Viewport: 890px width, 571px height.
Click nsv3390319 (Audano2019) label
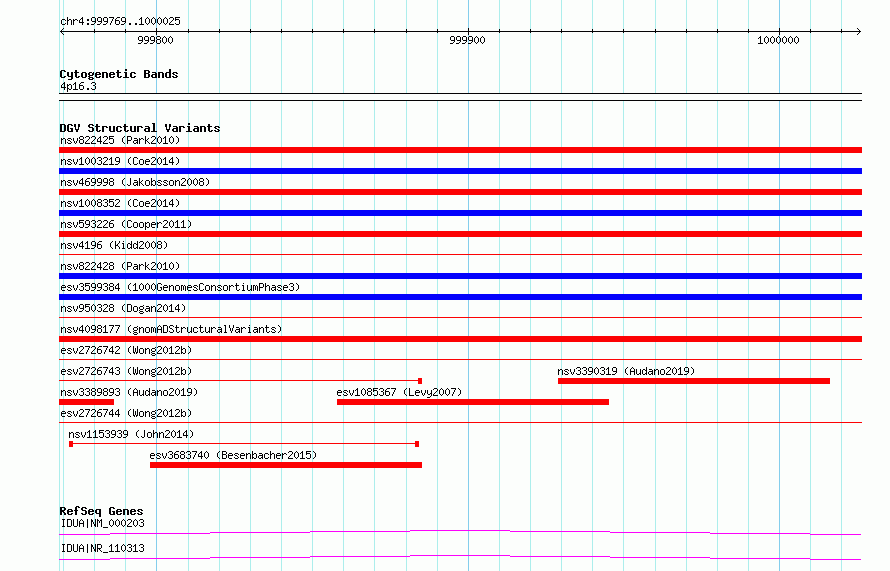[x=626, y=371]
